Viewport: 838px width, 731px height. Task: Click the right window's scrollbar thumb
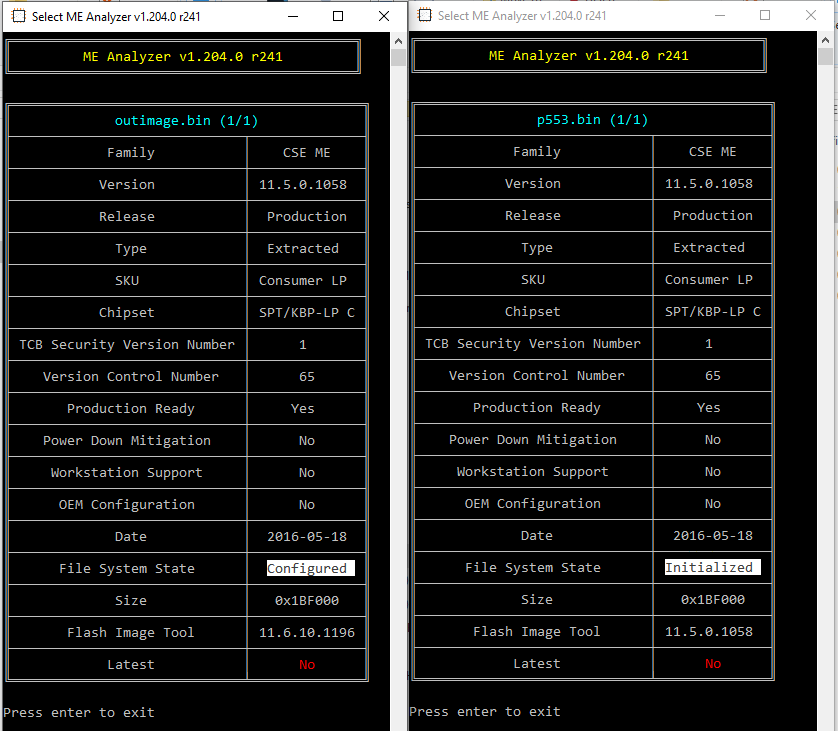(x=825, y=57)
